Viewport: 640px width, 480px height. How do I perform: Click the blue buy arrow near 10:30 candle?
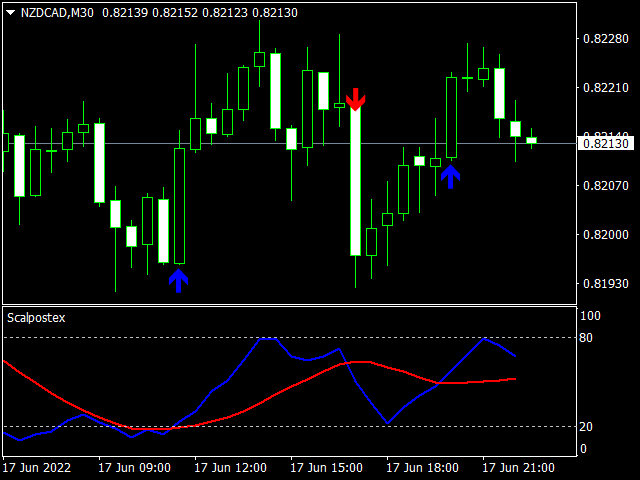pos(178,281)
